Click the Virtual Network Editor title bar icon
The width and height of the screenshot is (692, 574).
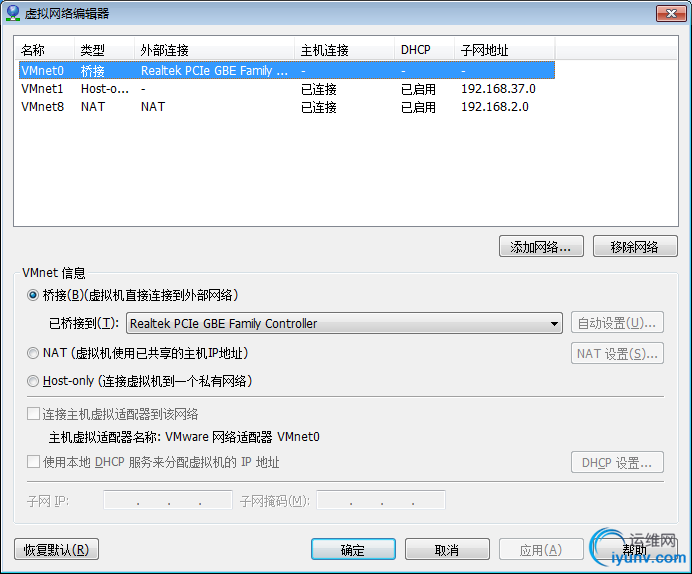(13, 13)
